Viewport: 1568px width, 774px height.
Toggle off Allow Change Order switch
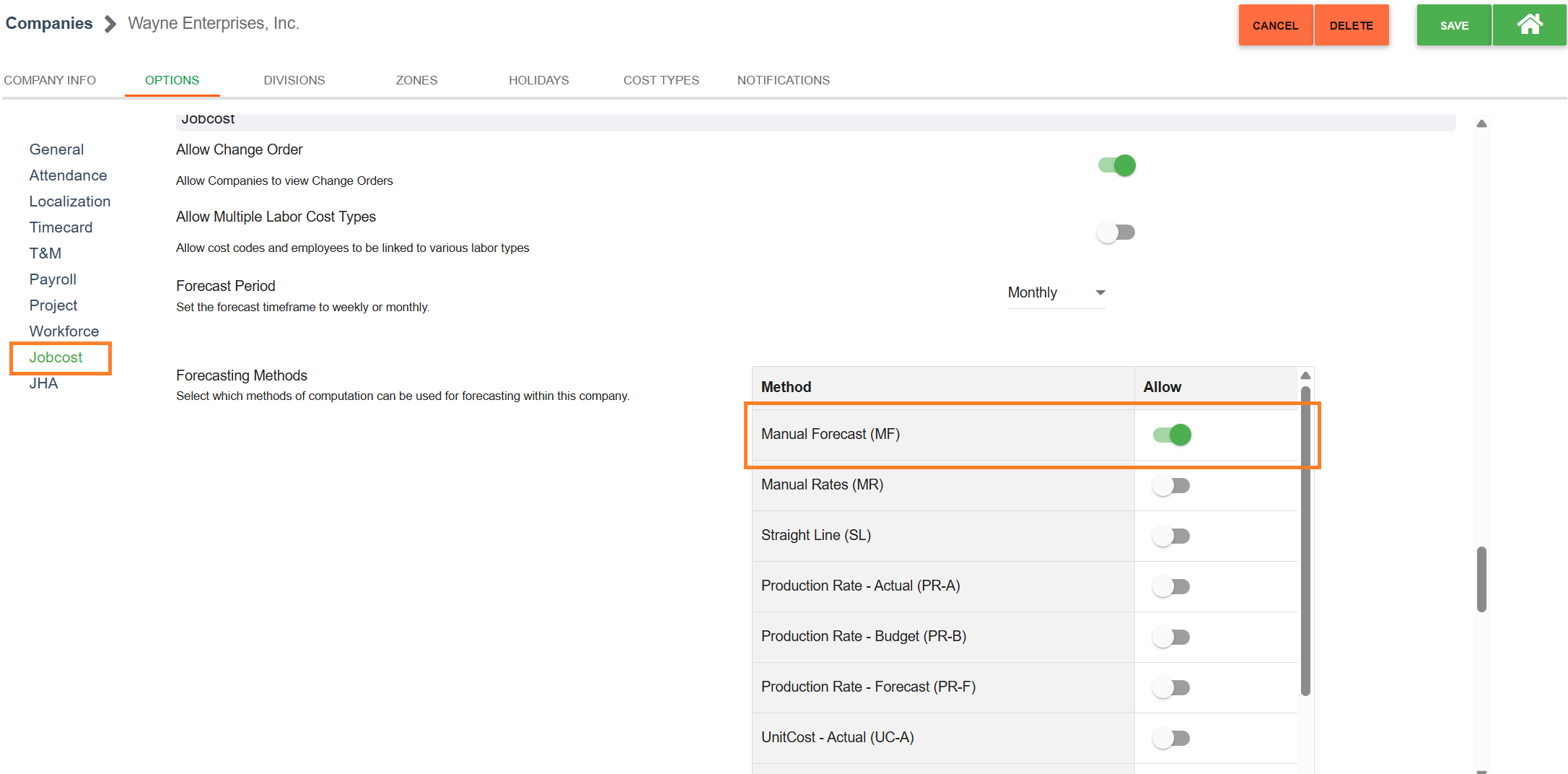[1116, 166]
